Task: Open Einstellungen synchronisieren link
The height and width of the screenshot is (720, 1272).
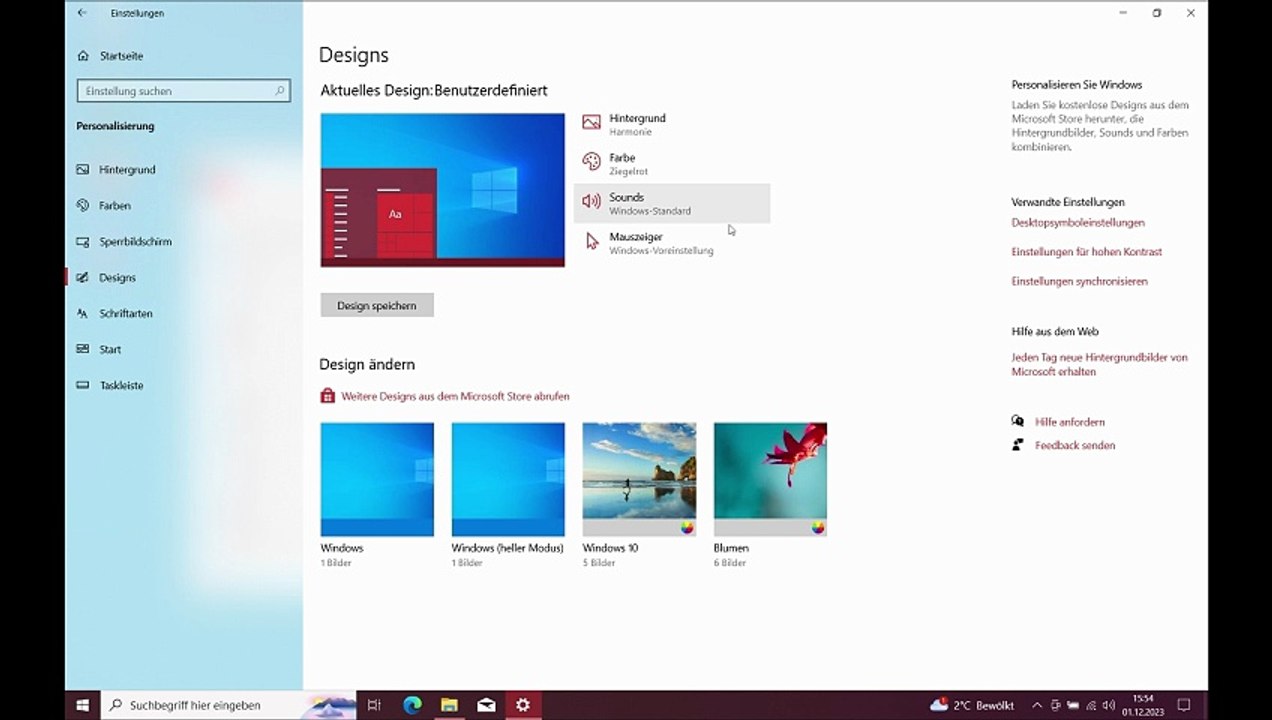Action: [x=1079, y=281]
